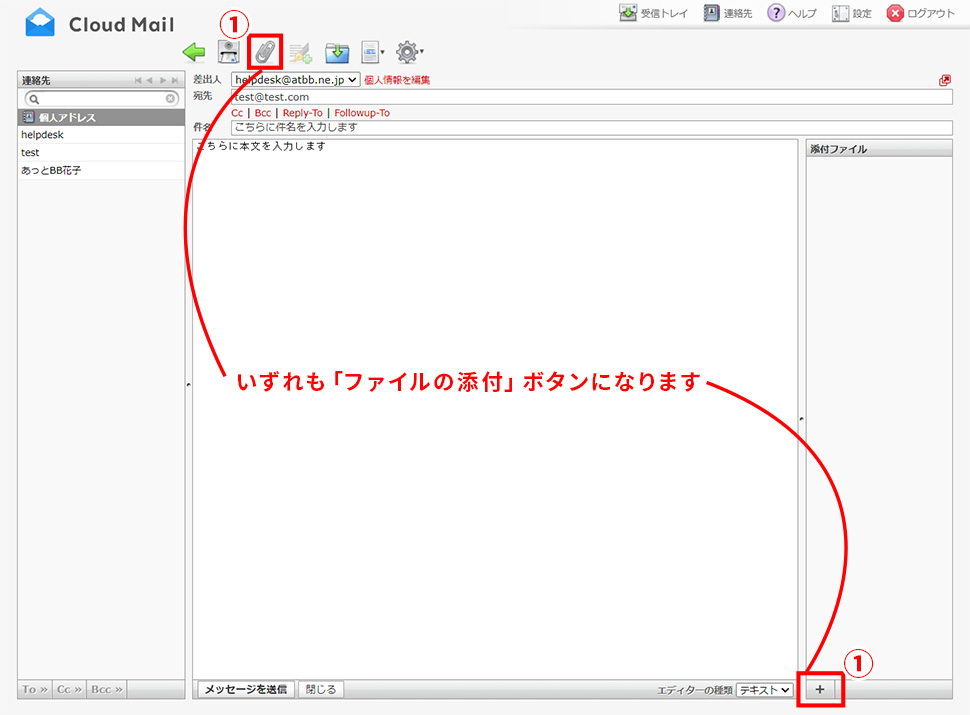Select the あっとBB花子 contact

coord(52,171)
